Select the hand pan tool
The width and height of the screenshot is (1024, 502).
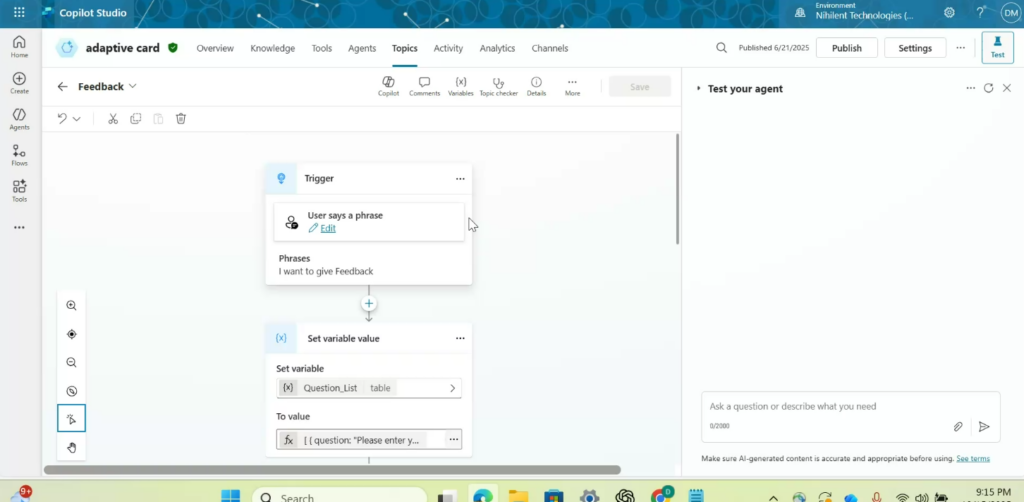tap(71, 447)
